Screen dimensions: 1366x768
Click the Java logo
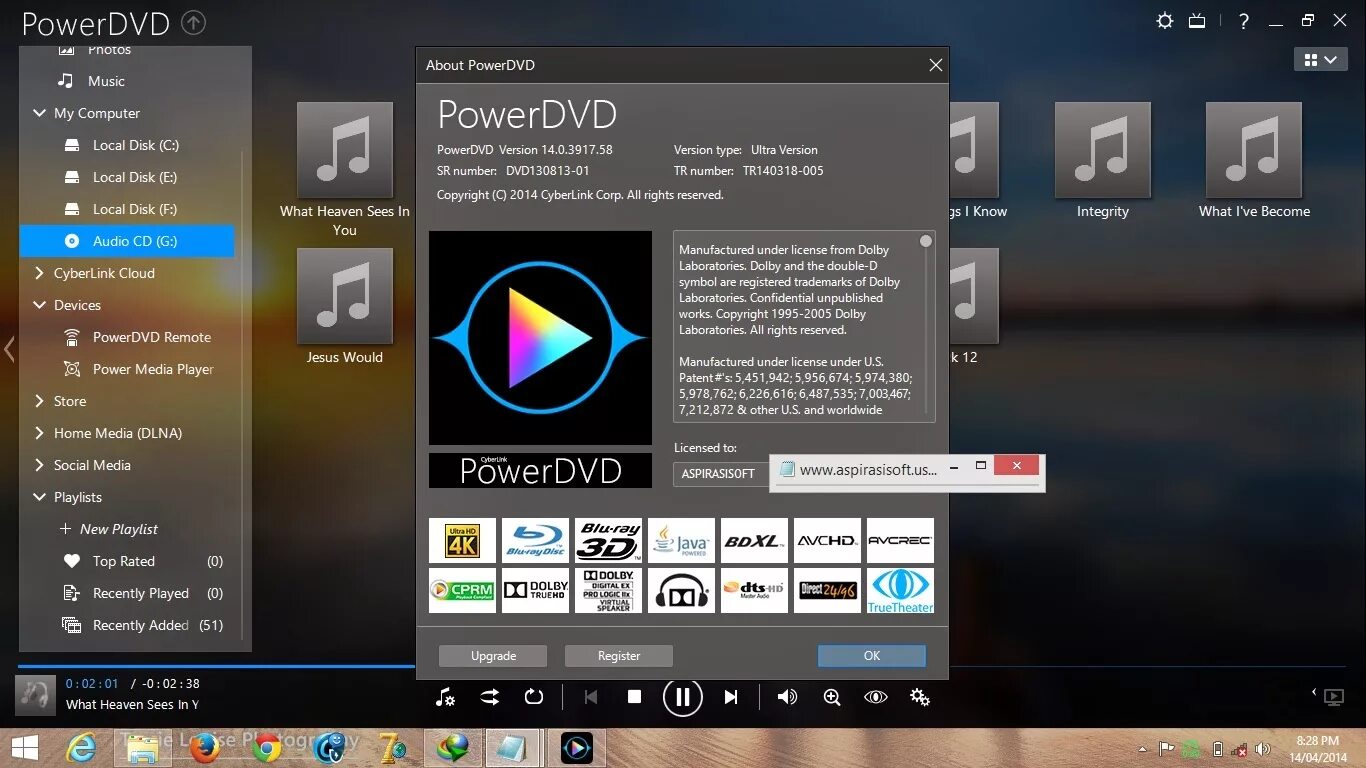681,540
